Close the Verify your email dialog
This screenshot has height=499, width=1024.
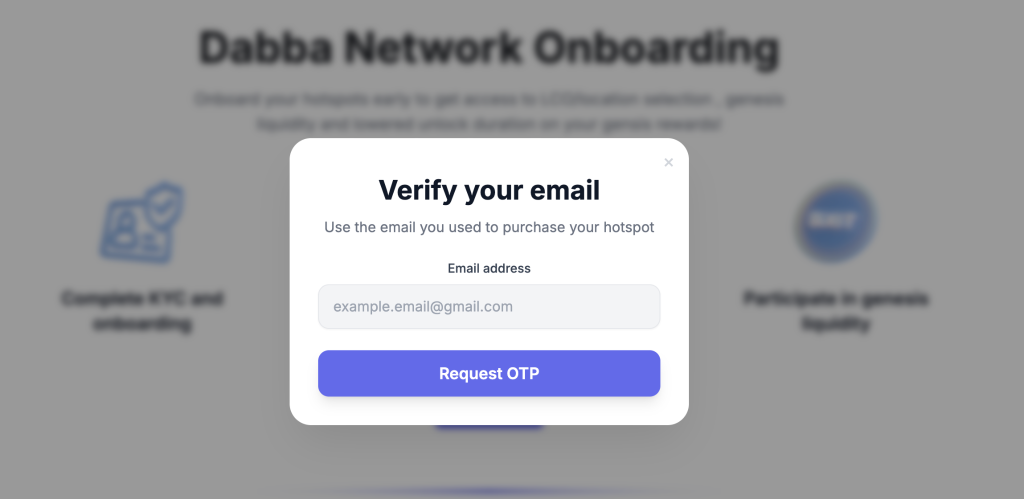(x=668, y=162)
